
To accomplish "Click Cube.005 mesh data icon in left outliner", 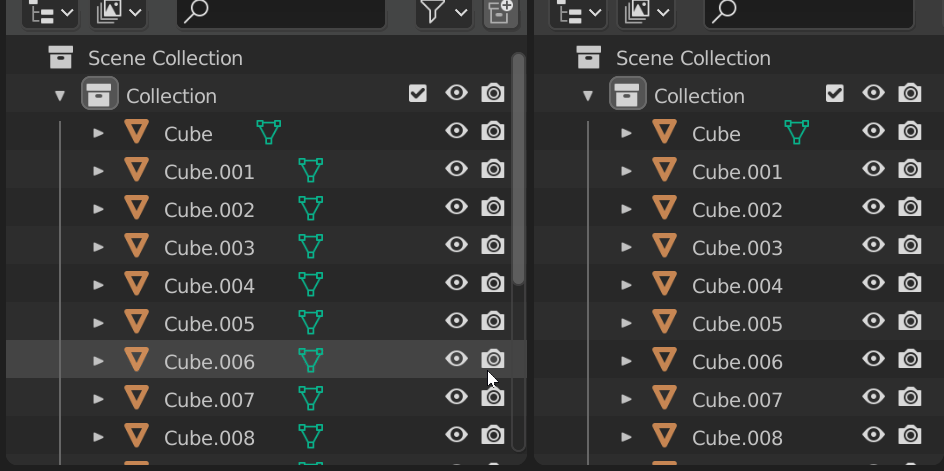I will click(x=311, y=322).
